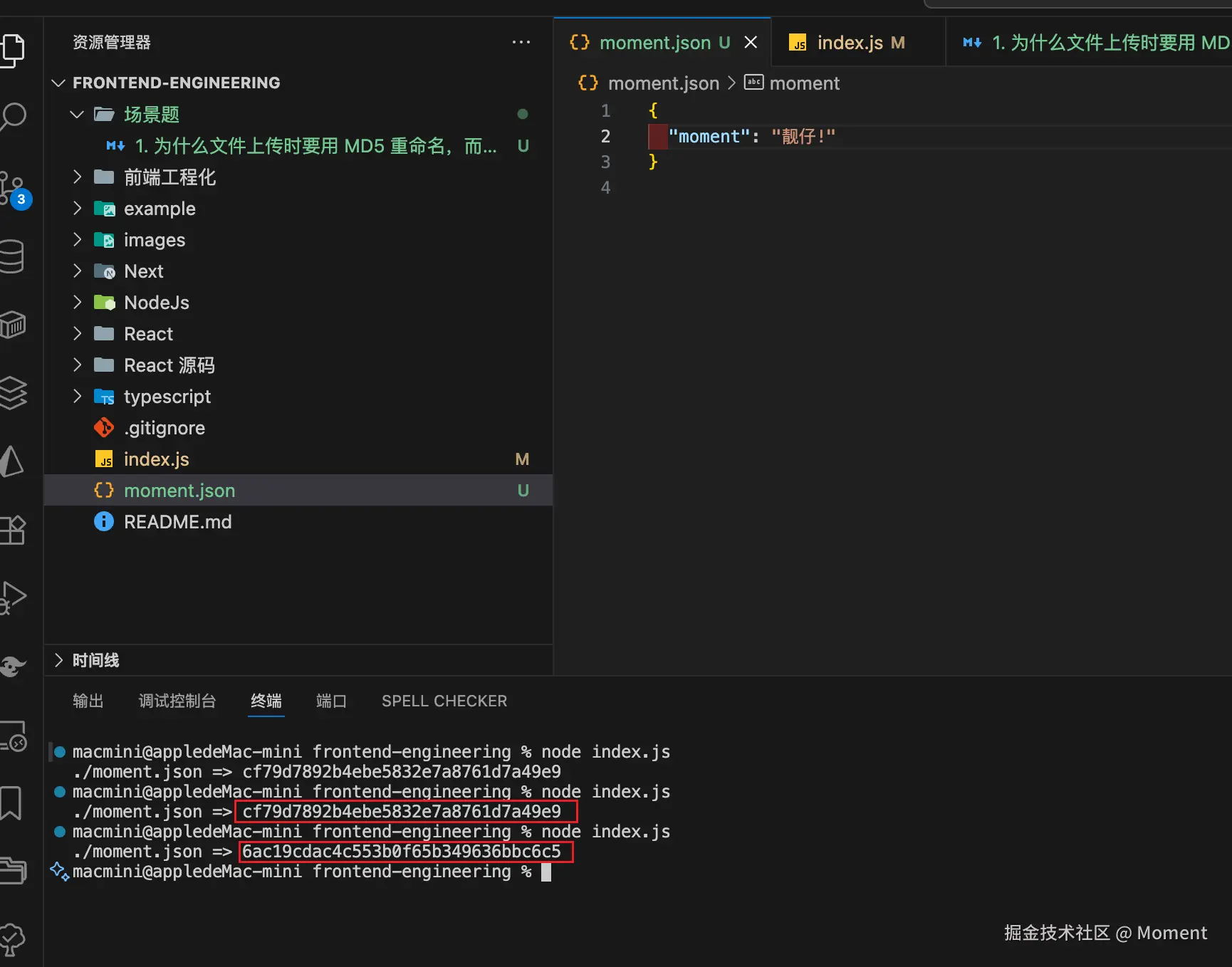This screenshot has height=967, width=1232.
Task: Click the moment.json braces icon in the file tree
Action: [x=104, y=491]
